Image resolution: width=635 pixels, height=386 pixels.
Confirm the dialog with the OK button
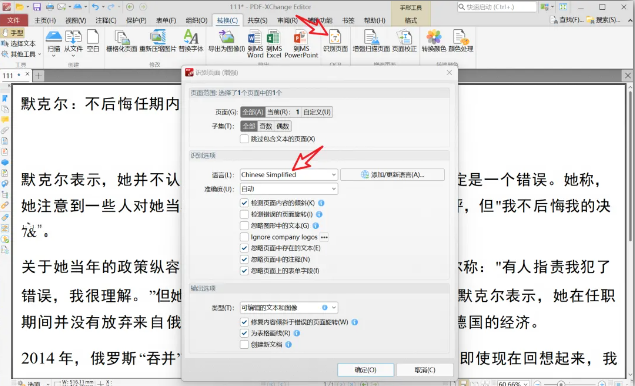(365, 370)
